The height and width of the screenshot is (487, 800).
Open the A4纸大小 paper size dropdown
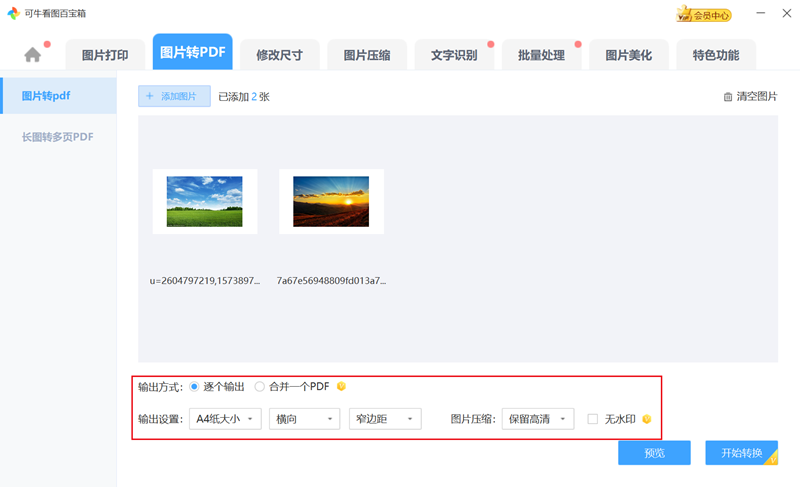click(x=225, y=419)
